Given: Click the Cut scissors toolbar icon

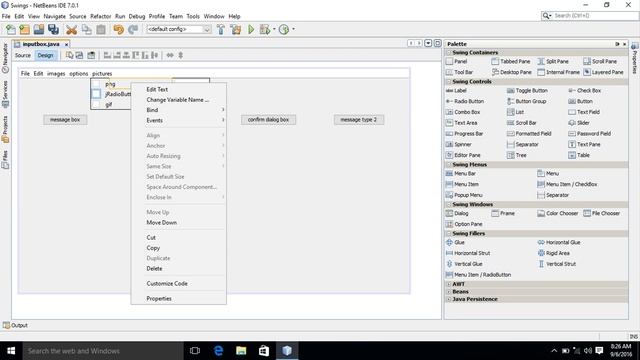Looking at the screenshot, I should click(71, 29).
